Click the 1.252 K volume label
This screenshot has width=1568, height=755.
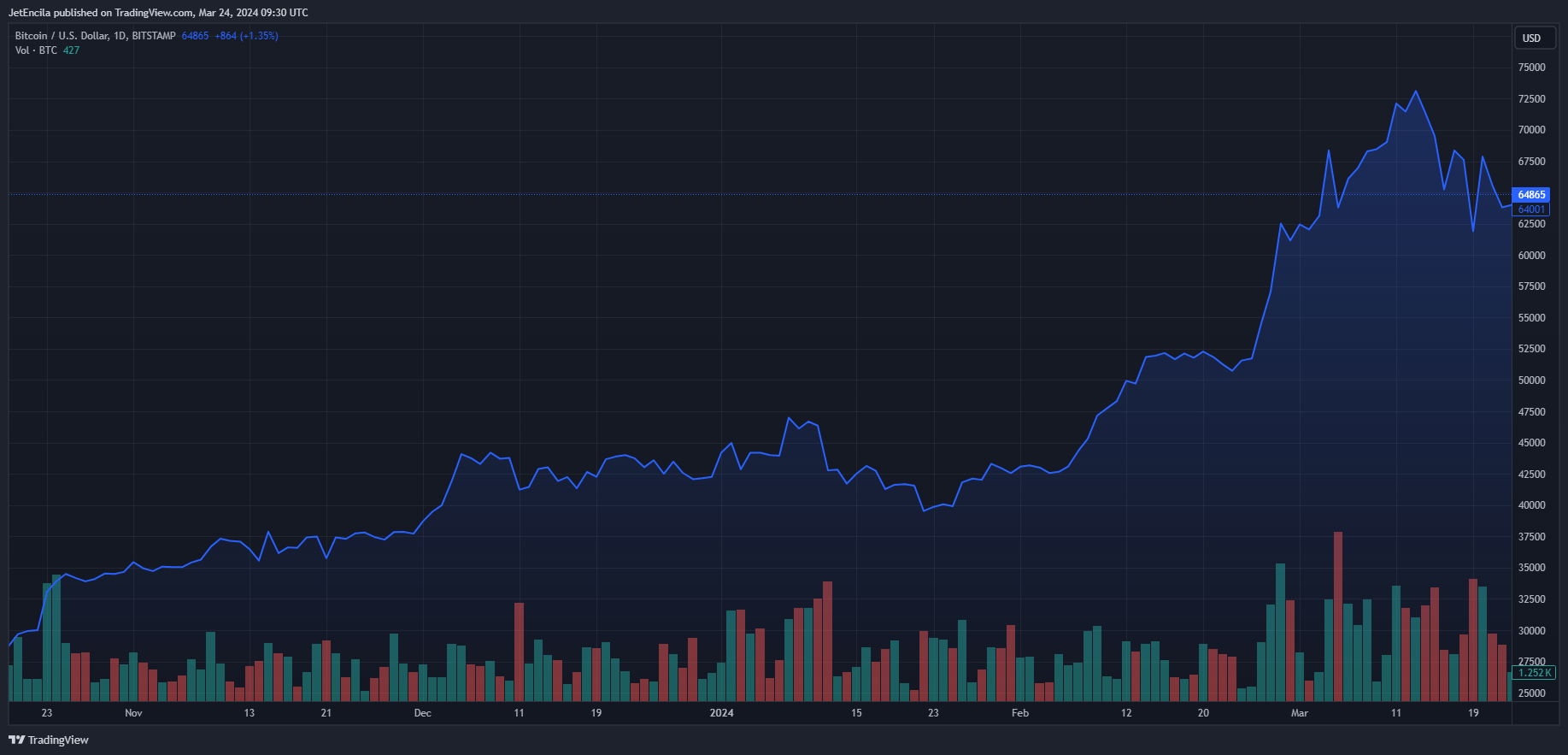pyautogui.click(x=1534, y=673)
